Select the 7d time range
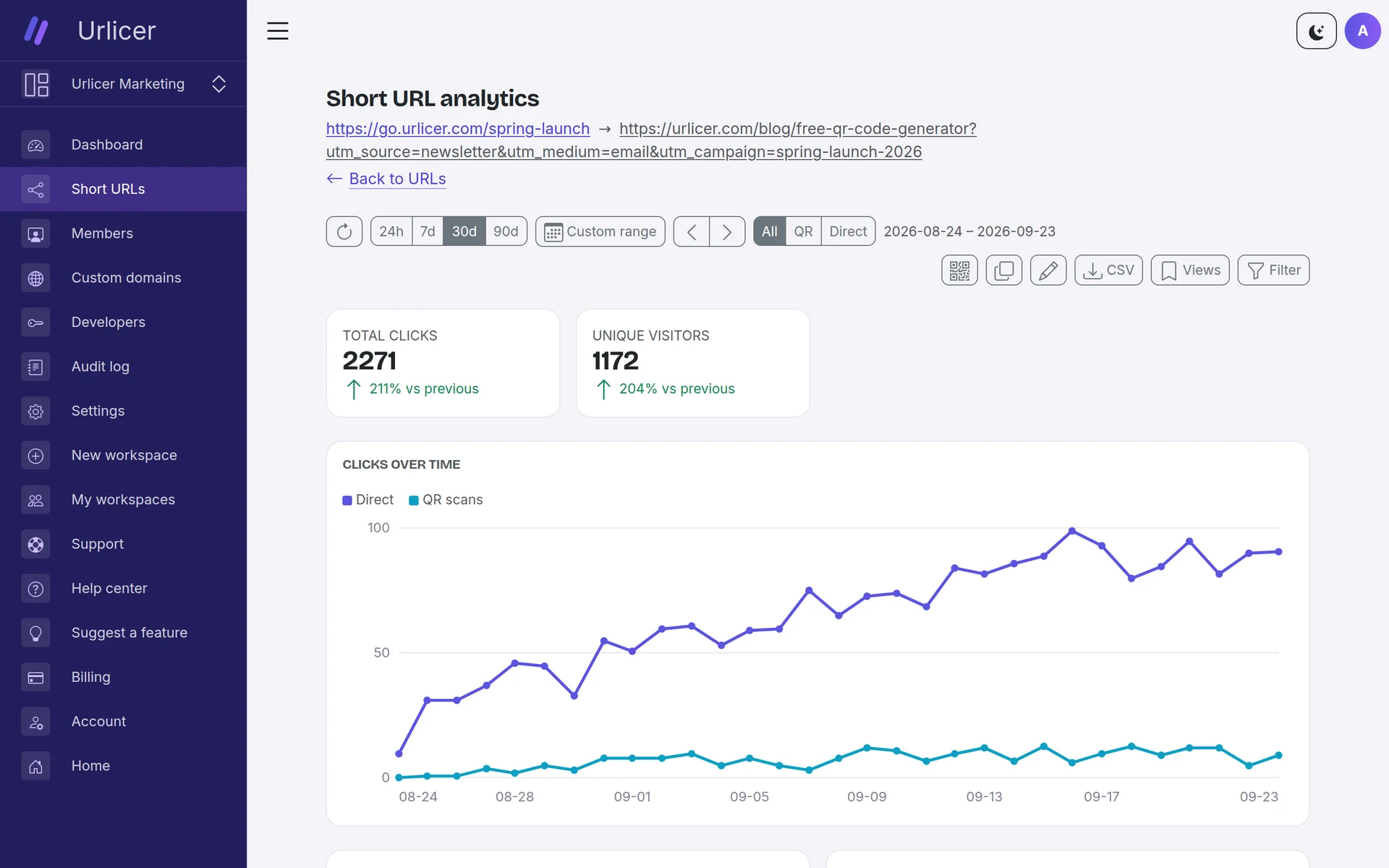 (428, 231)
